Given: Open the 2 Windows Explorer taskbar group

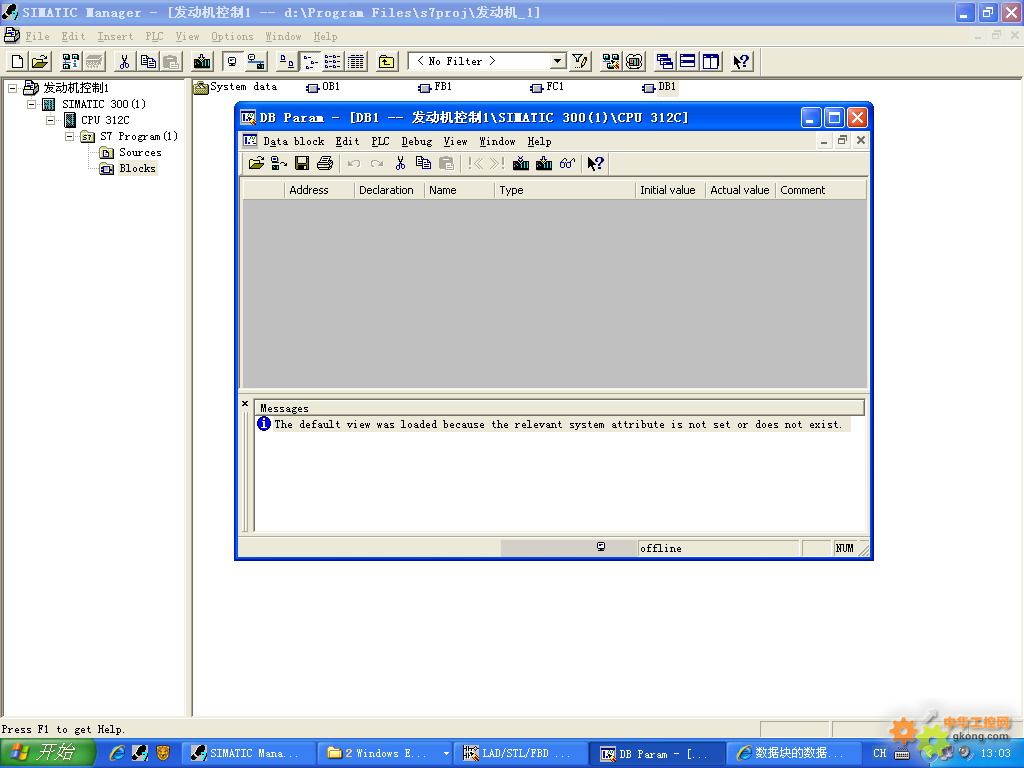Looking at the screenshot, I should tap(386, 754).
